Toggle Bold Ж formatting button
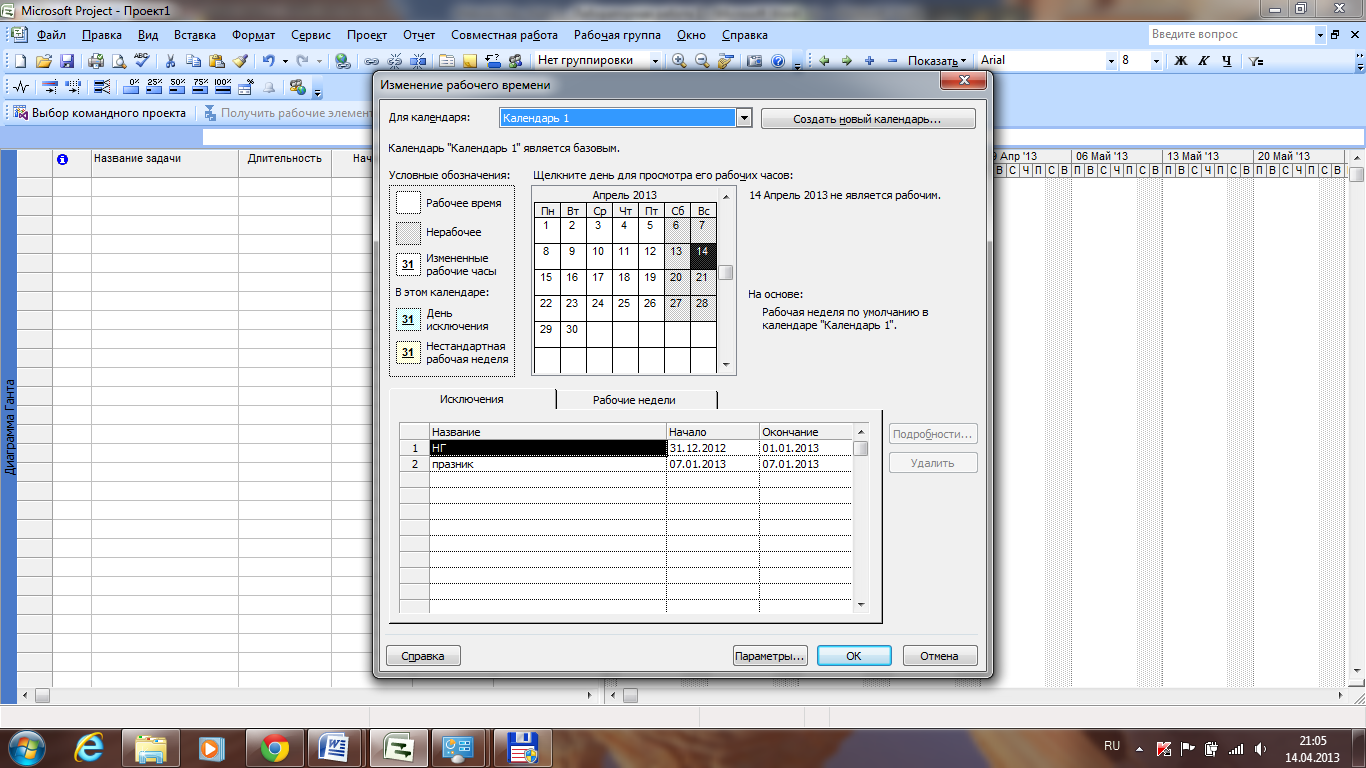 click(x=1180, y=61)
